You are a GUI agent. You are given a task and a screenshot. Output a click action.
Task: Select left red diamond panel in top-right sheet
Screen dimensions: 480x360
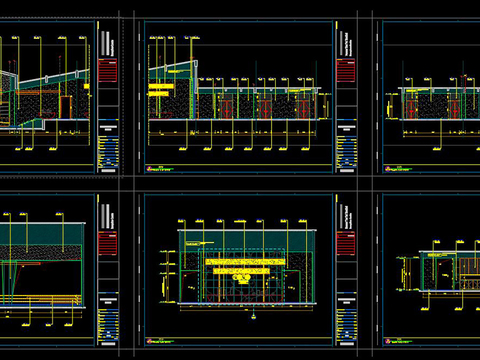click(x=411, y=109)
